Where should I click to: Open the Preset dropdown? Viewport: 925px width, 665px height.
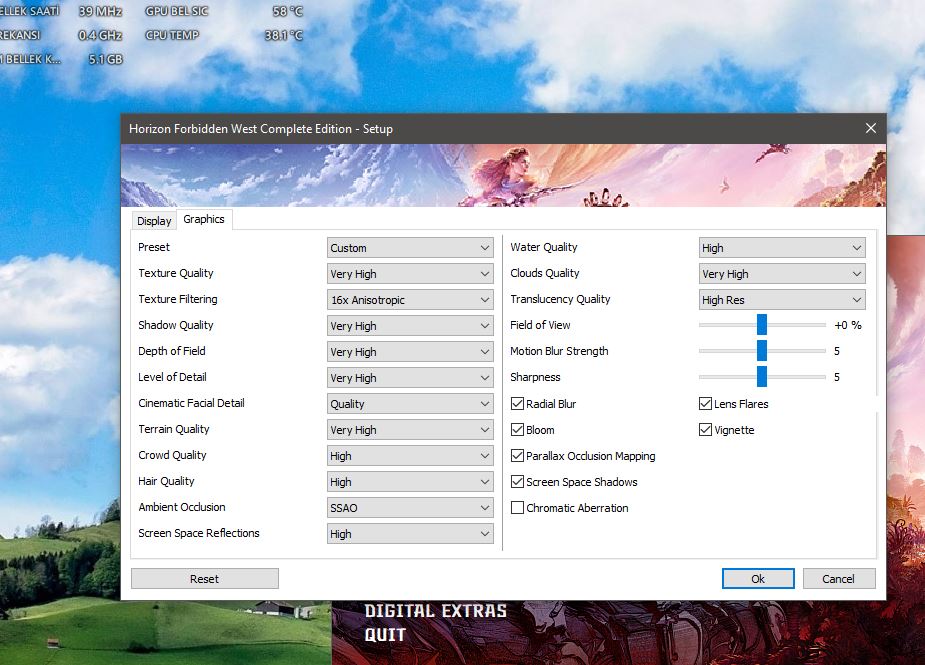pos(410,248)
